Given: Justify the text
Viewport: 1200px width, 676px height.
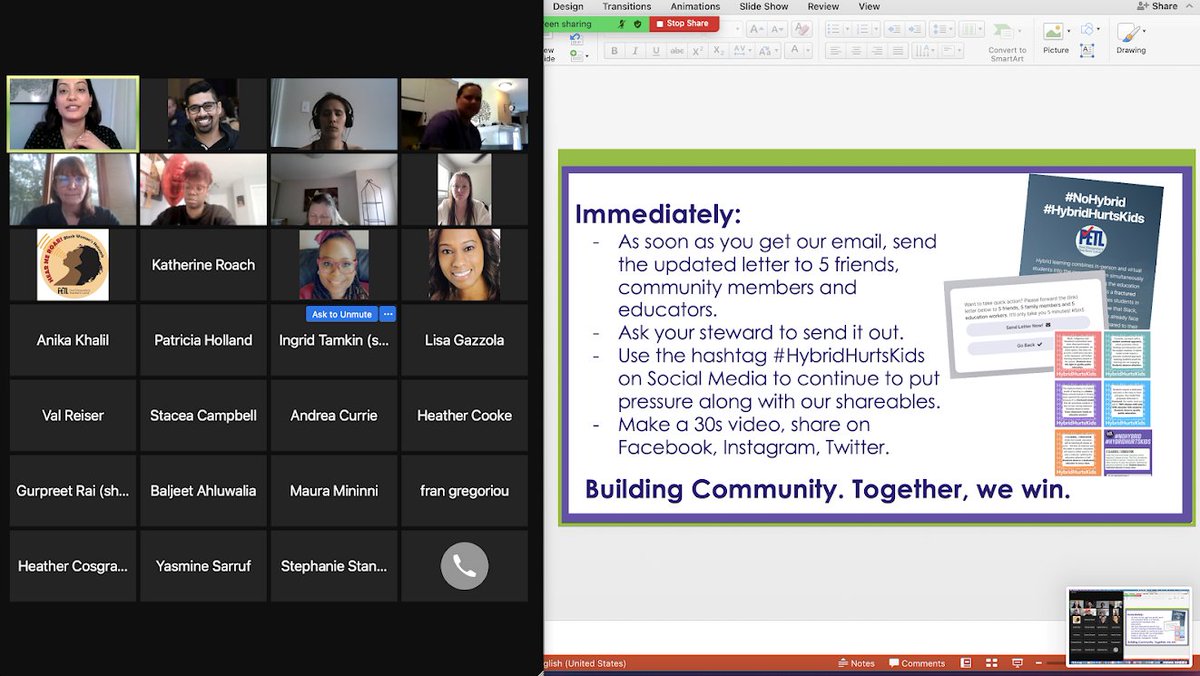Looking at the screenshot, I should tap(898, 51).
